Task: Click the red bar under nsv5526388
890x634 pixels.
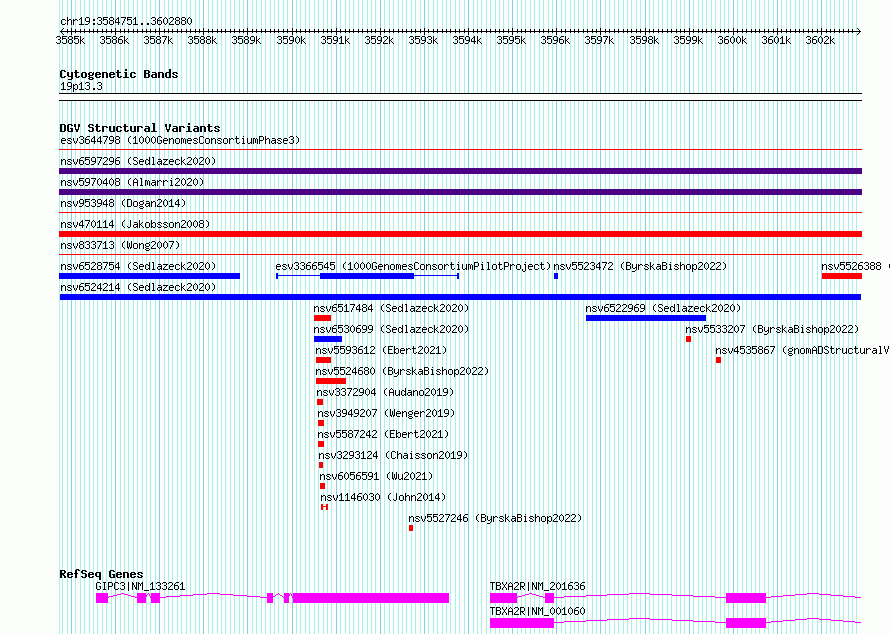Action: (842, 276)
